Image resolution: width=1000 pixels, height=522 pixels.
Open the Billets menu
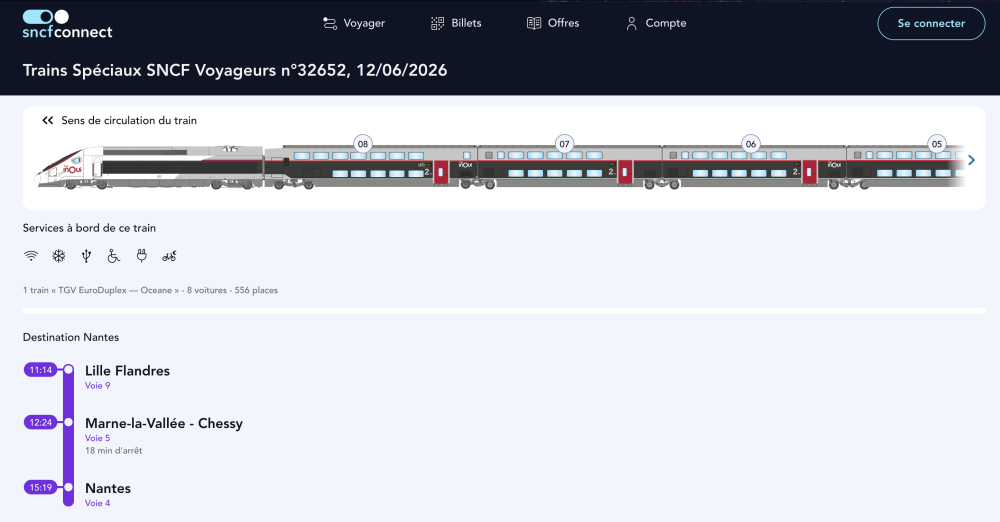click(x=456, y=24)
